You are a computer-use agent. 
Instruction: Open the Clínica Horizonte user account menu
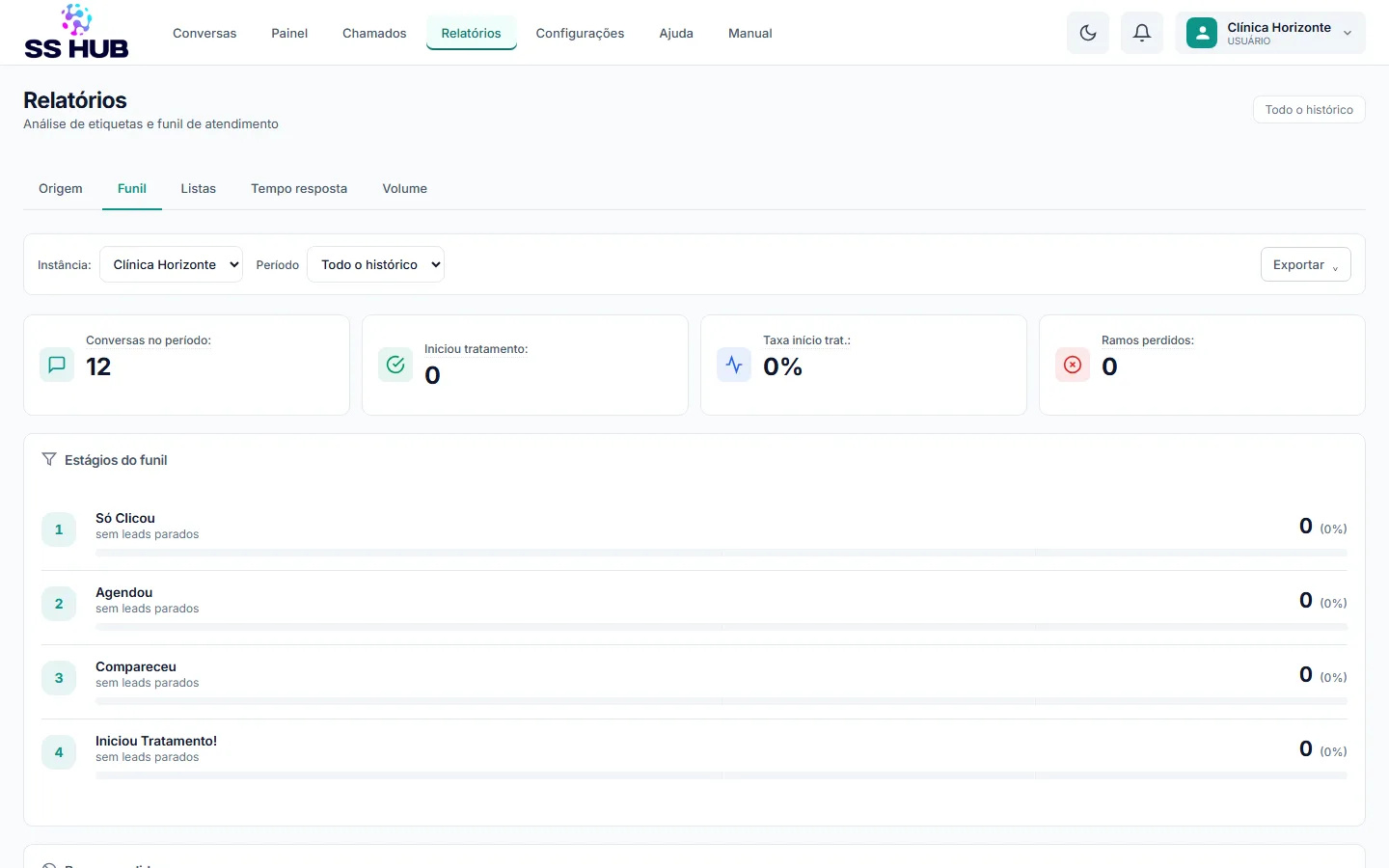pos(1270,33)
